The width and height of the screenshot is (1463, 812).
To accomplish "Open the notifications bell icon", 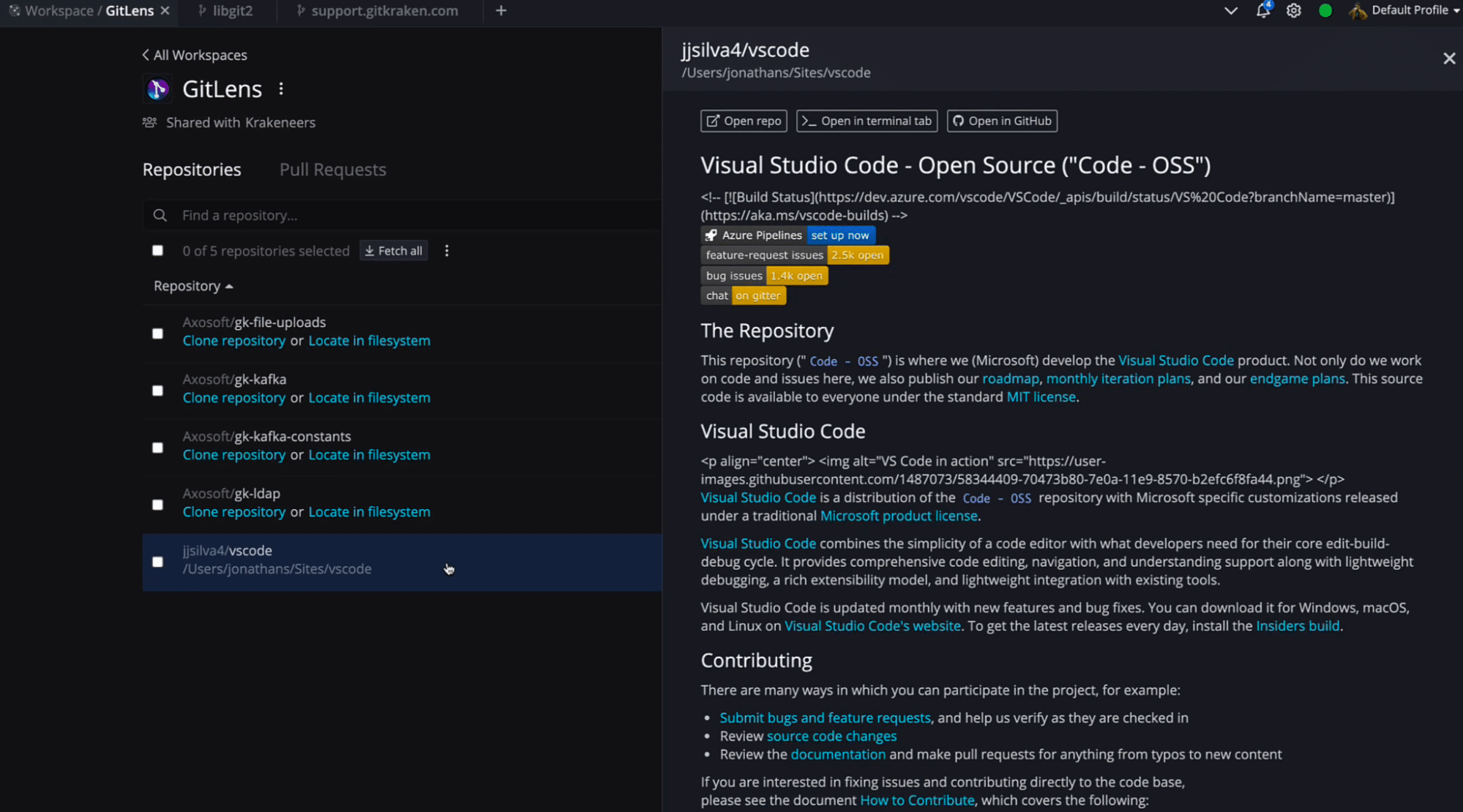I will pos(1263,10).
